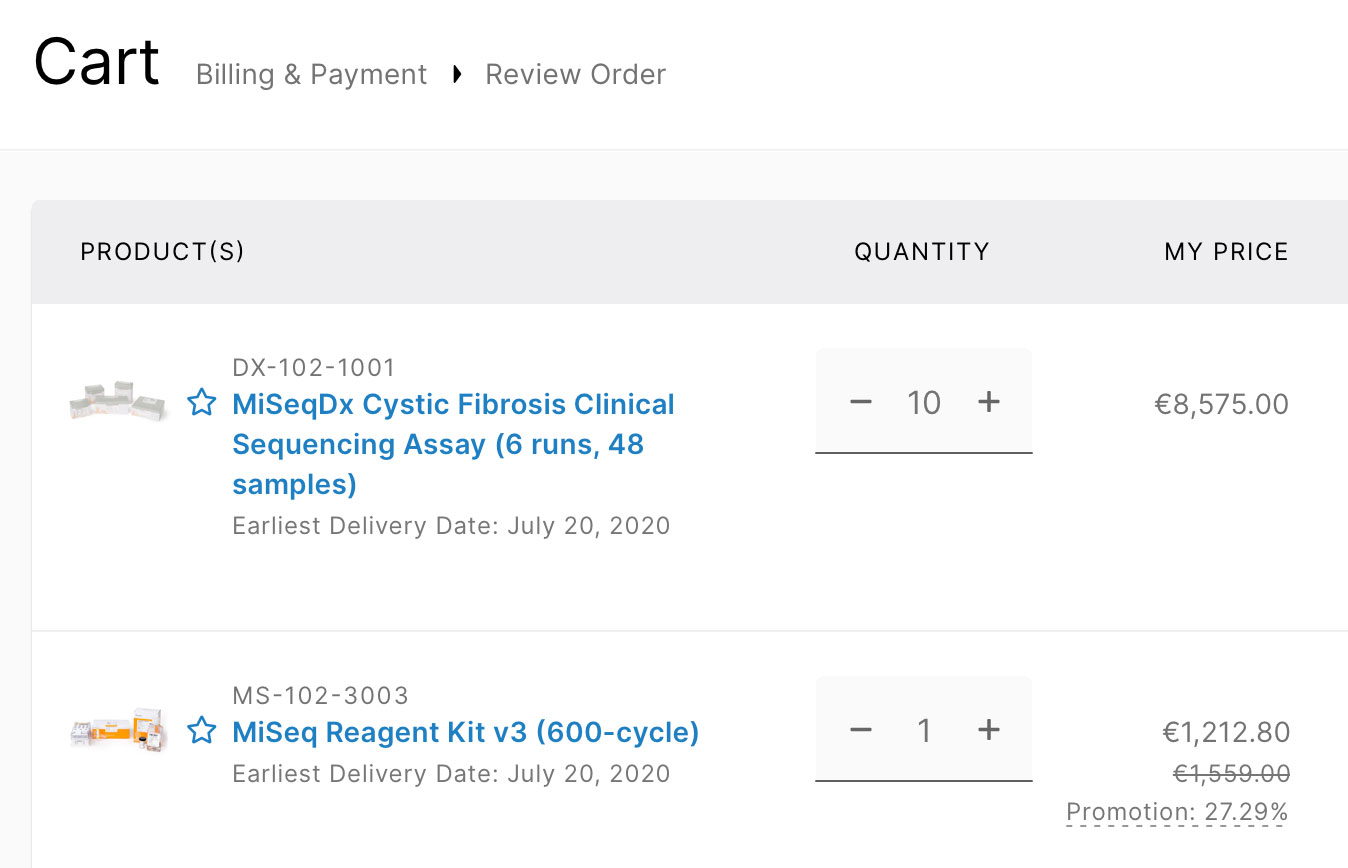Open the MiSeq Reagent Kit product image
Viewport: 1348px width, 868px height.
(x=118, y=733)
